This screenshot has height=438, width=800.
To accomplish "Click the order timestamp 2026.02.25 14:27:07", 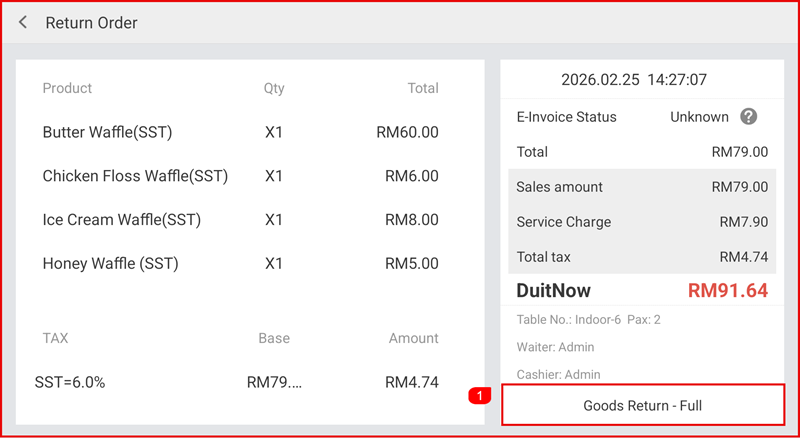I will coord(633,79).
